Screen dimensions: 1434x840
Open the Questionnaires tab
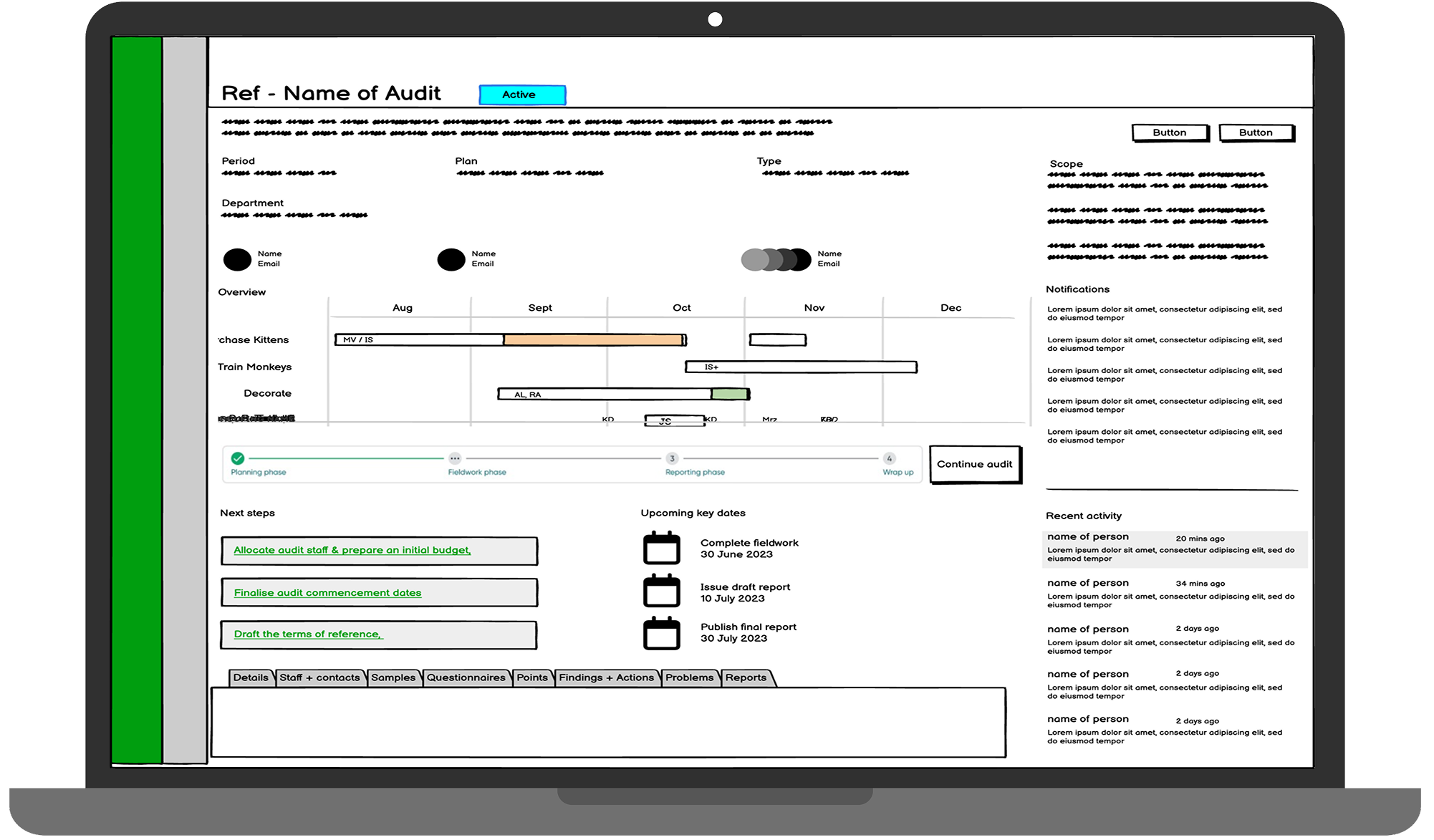click(x=466, y=677)
